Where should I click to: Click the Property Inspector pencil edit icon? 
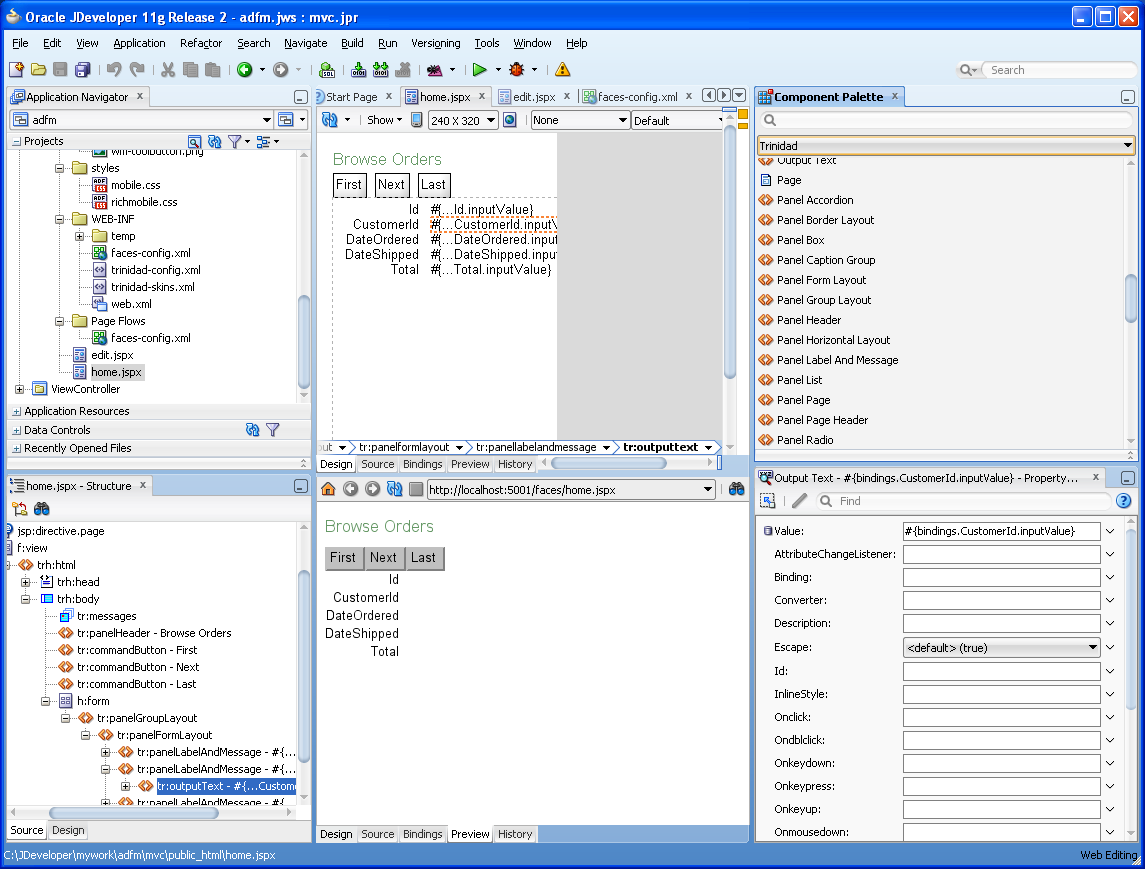tap(800, 501)
